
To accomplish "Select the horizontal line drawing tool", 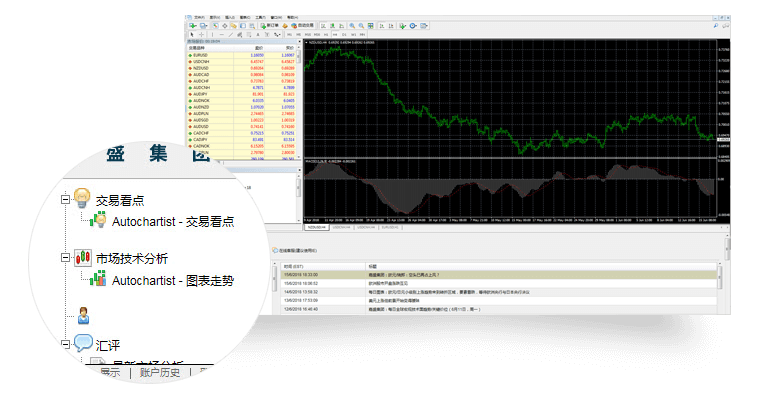I will 222,34.
